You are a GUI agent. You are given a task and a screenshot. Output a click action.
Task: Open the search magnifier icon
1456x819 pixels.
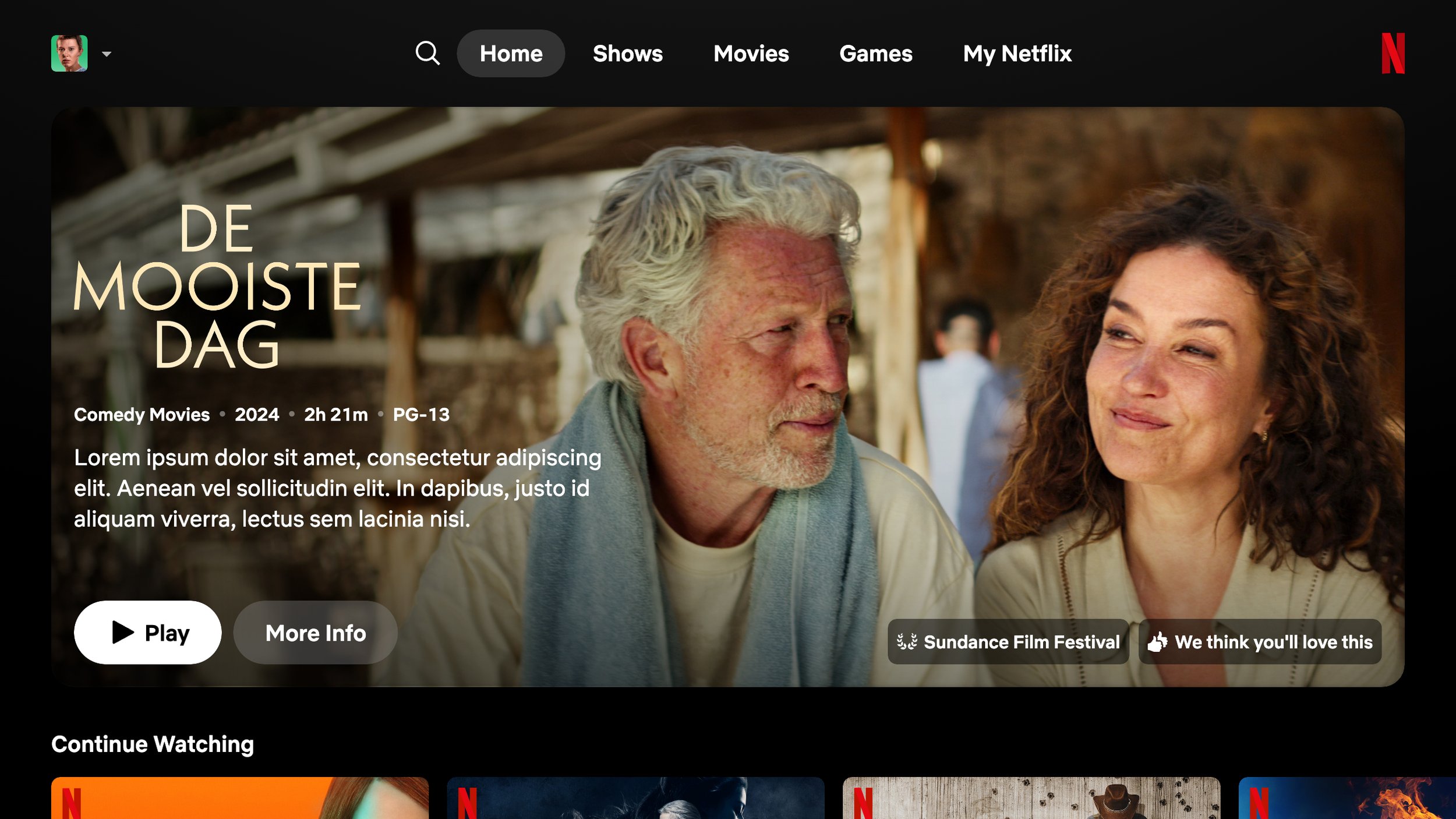(x=427, y=53)
